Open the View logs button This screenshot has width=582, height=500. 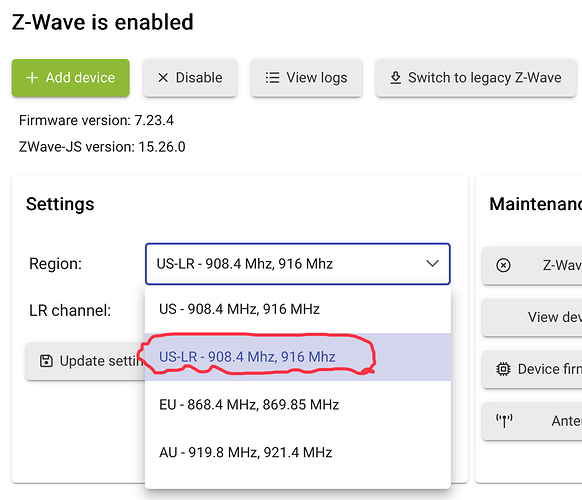pos(306,78)
